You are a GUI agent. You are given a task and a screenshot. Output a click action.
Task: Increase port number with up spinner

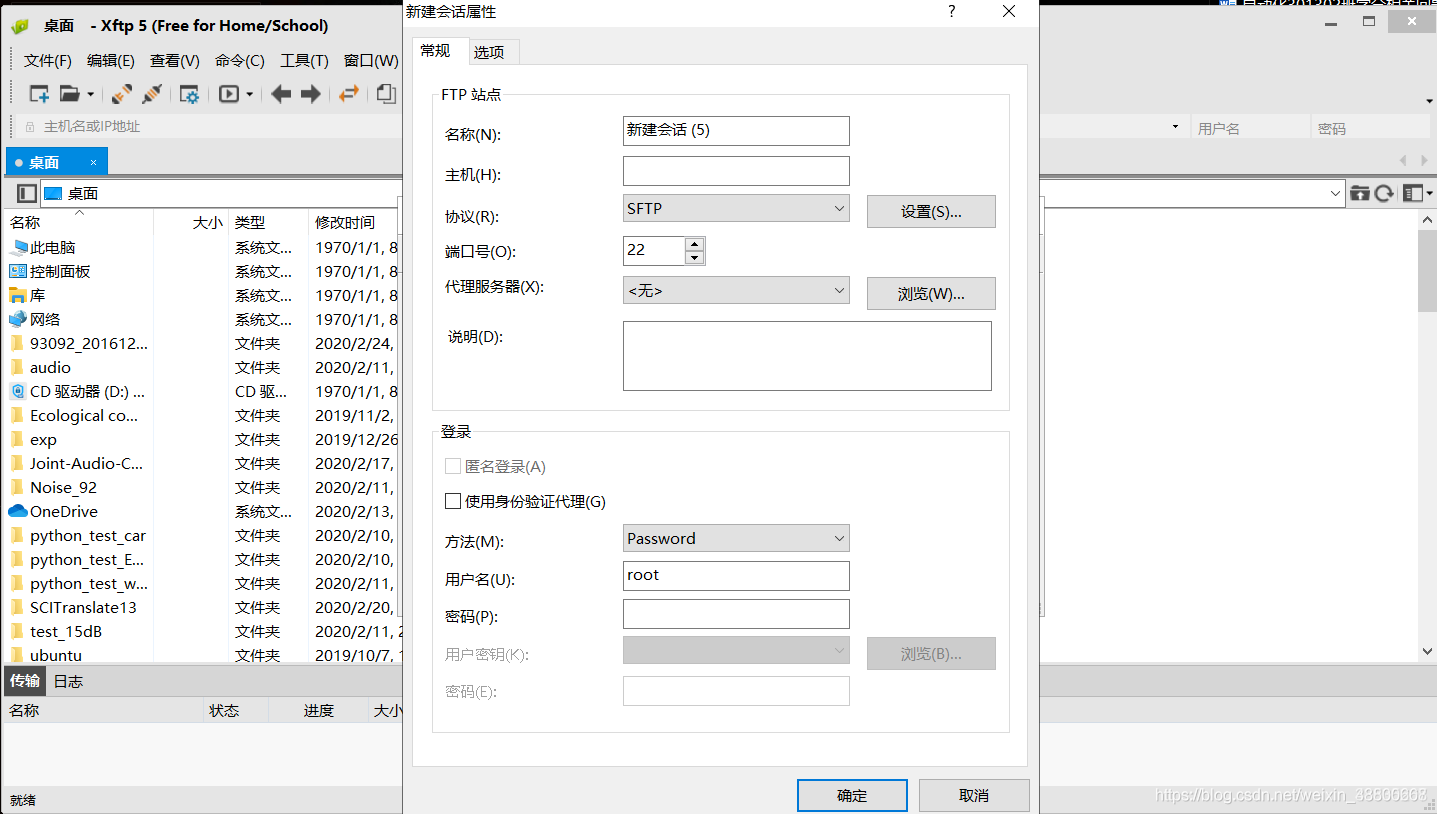(x=695, y=243)
